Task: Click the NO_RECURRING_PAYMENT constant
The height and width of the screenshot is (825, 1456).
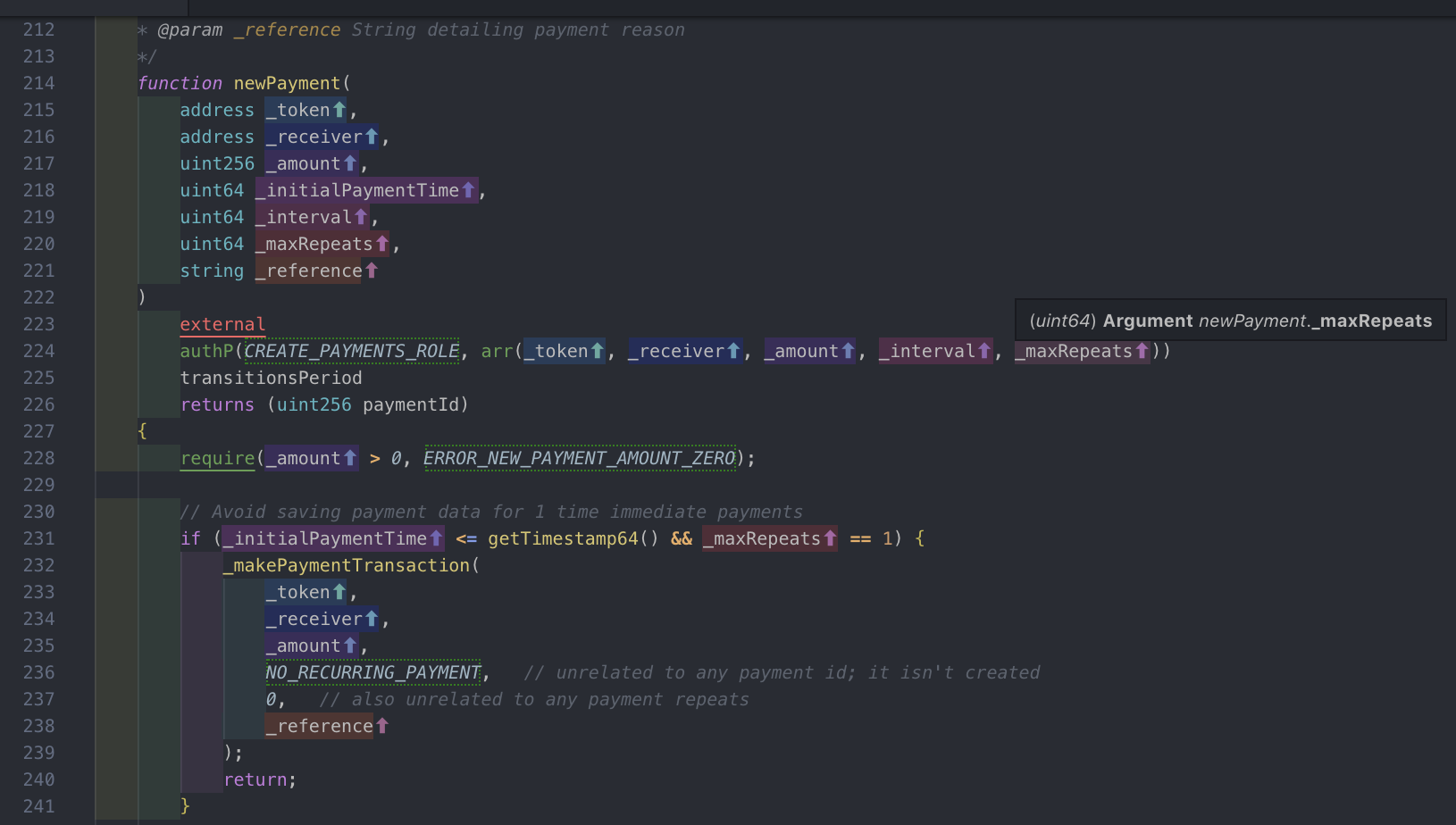Action: 372,672
